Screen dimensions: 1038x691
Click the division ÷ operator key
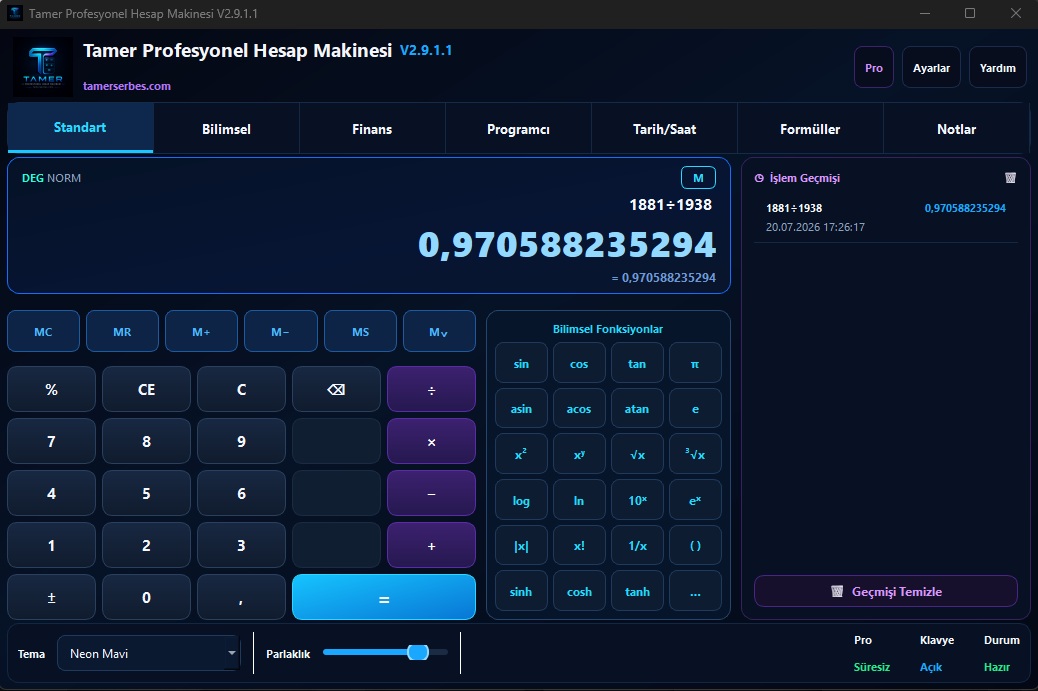pyautogui.click(x=432, y=389)
